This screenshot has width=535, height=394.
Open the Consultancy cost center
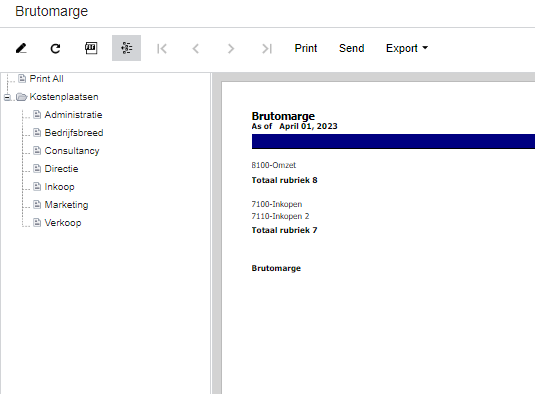[x=72, y=151]
